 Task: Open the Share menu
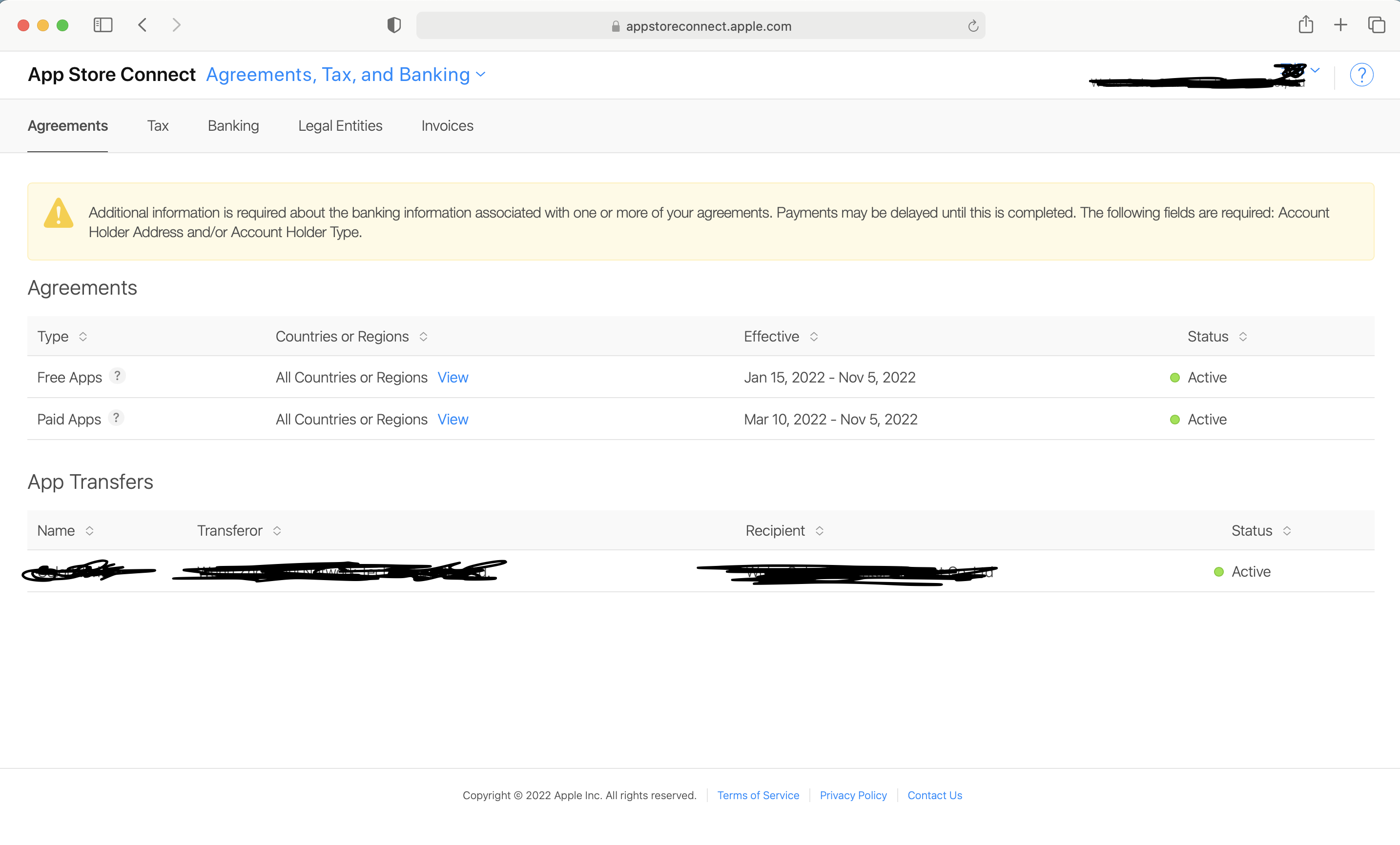coord(1306,24)
